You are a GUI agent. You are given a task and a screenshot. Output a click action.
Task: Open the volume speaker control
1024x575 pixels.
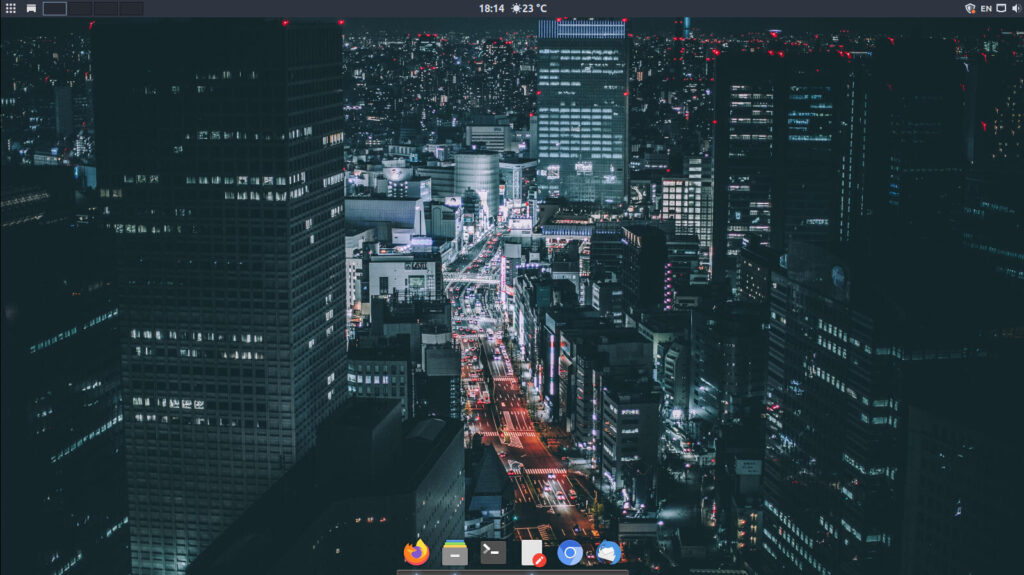1016,8
